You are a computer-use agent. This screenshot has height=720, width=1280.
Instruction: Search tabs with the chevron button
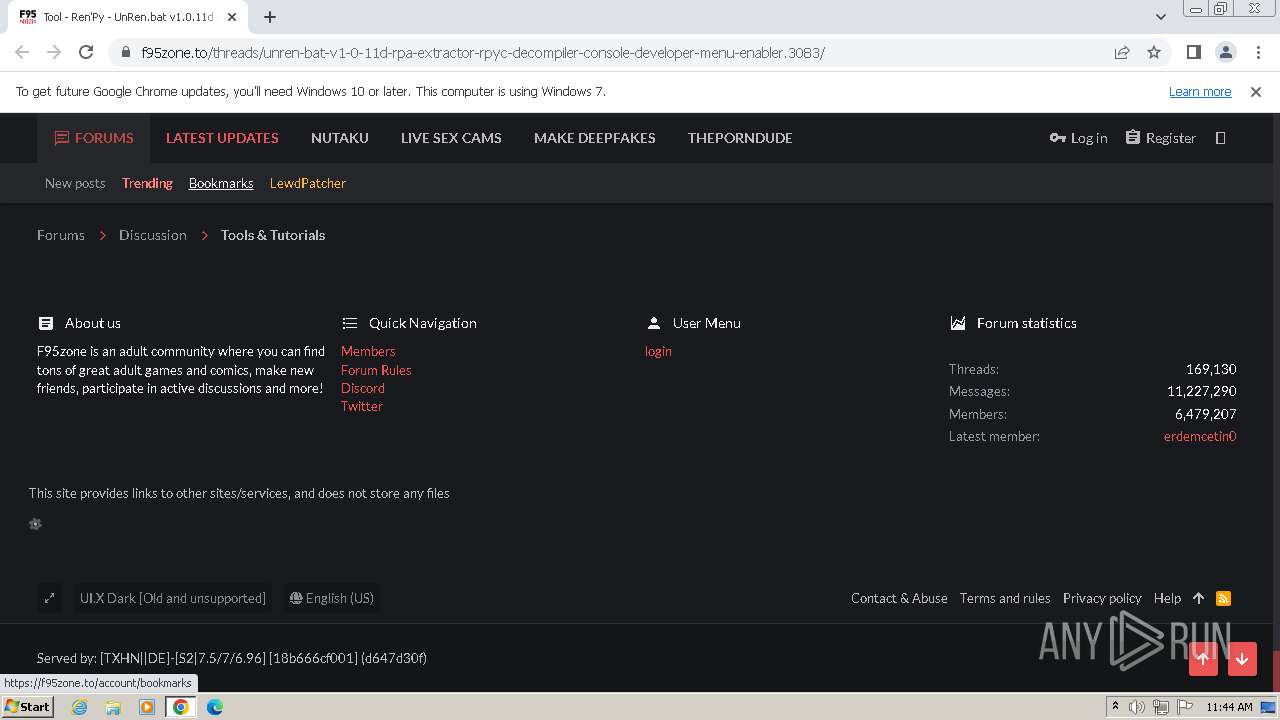pyautogui.click(x=1160, y=16)
